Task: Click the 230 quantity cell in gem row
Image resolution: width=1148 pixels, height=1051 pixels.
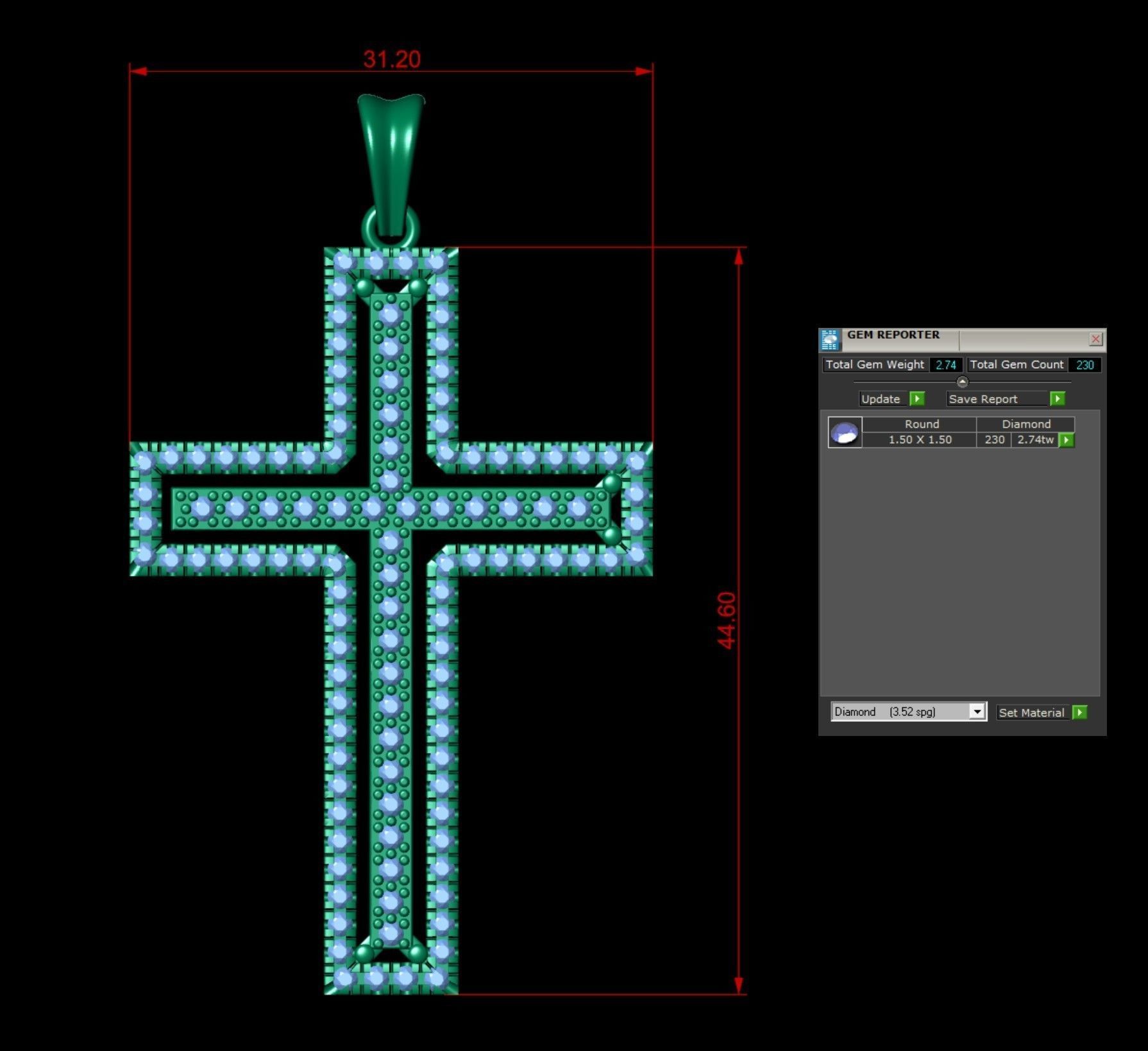Action: tap(995, 440)
